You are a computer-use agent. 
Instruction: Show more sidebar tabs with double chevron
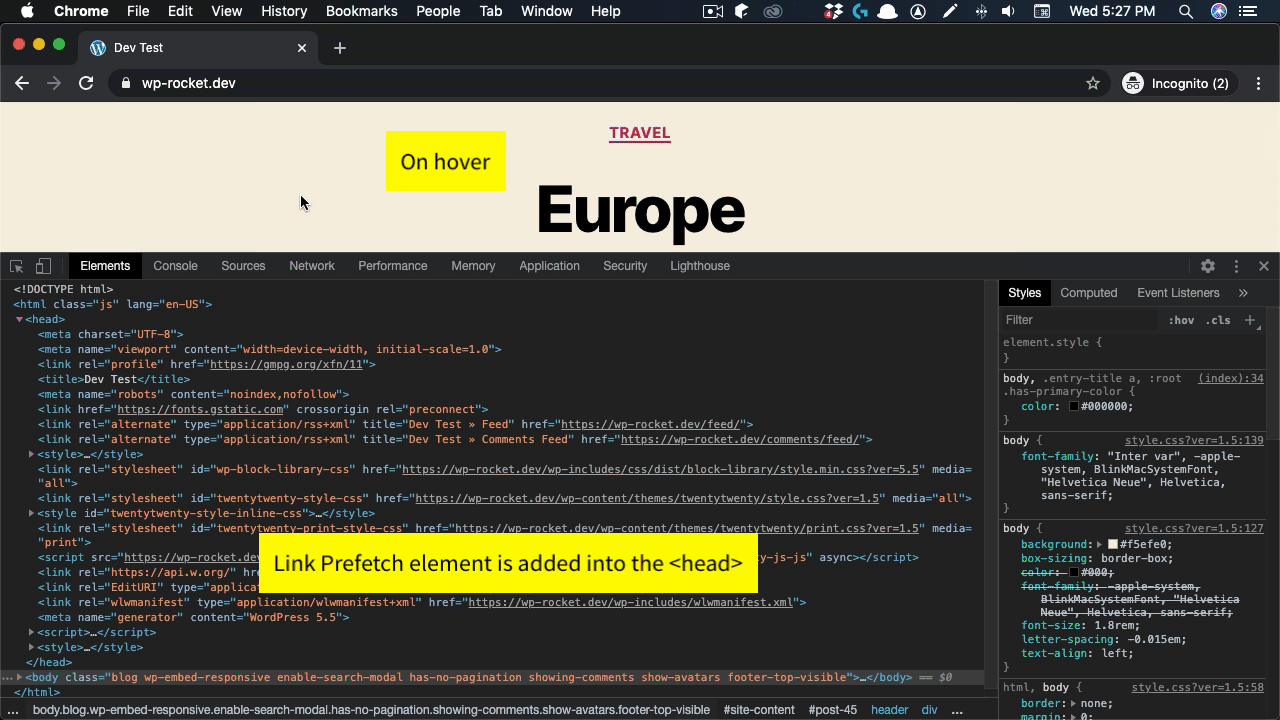tap(1243, 293)
